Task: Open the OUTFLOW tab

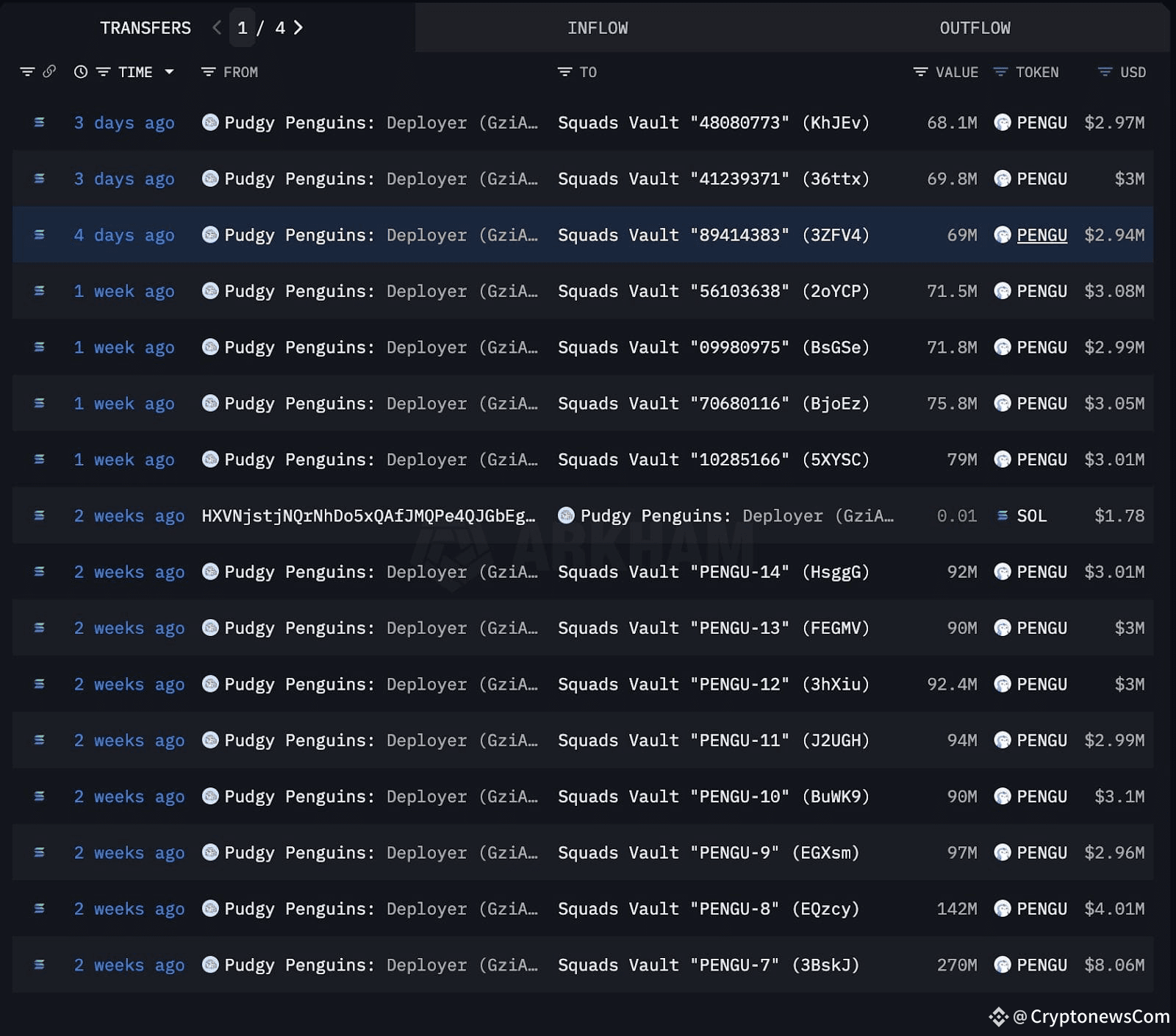Action: 975,28
